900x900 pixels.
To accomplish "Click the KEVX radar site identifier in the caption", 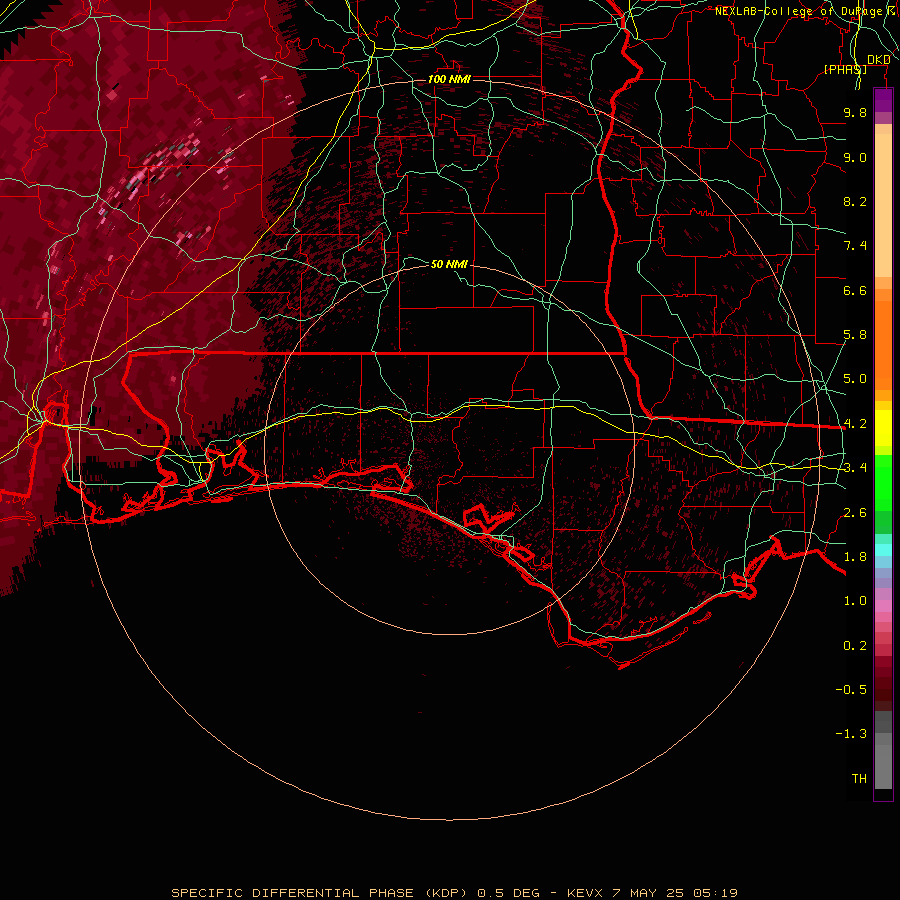I will [x=584, y=893].
